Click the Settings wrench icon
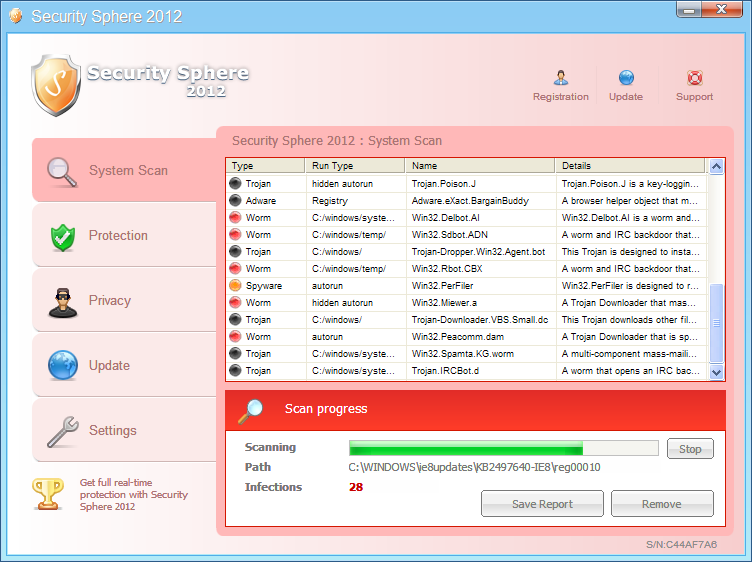752x562 pixels. (62, 431)
